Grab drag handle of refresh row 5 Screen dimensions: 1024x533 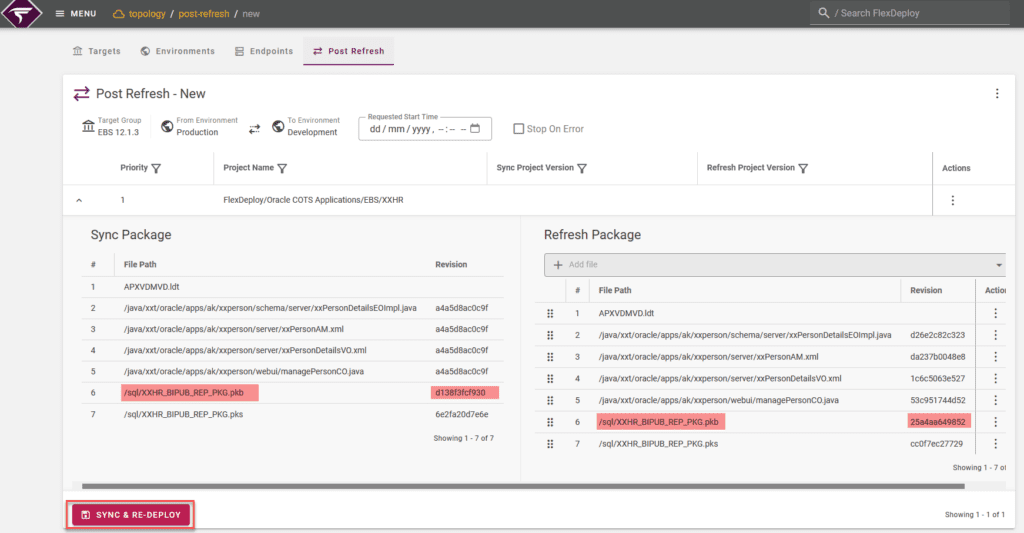(x=550, y=400)
